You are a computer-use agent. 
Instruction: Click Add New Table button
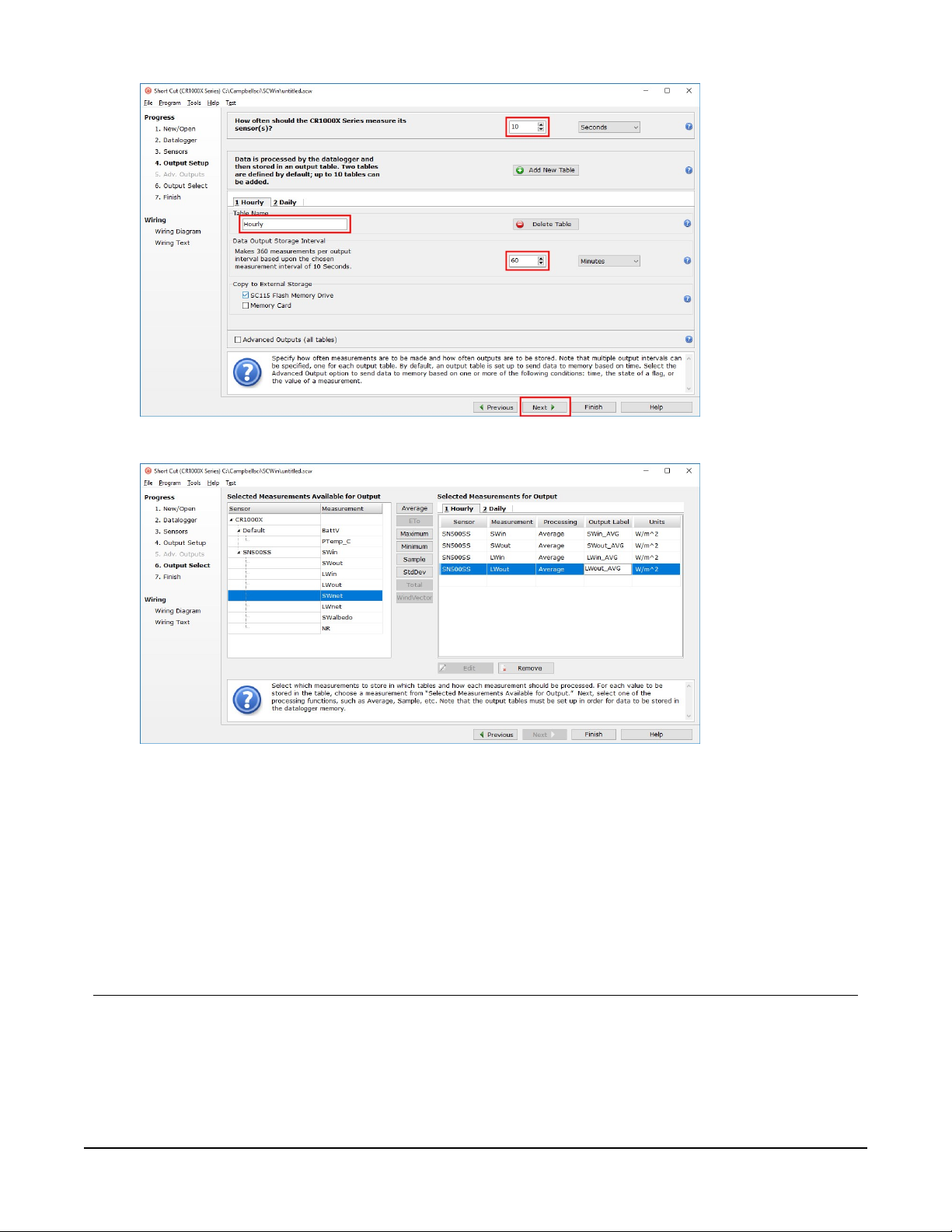pyautogui.click(x=546, y=170)
